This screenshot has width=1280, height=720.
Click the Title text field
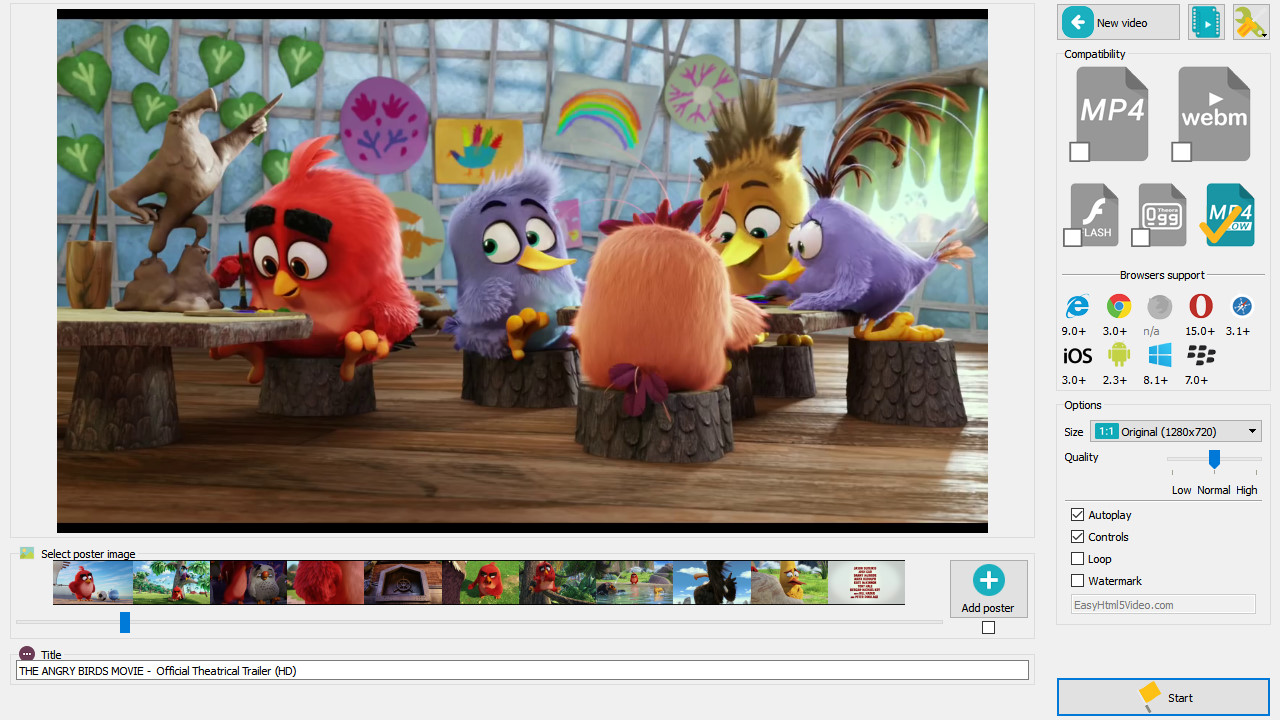coord(522,671)
